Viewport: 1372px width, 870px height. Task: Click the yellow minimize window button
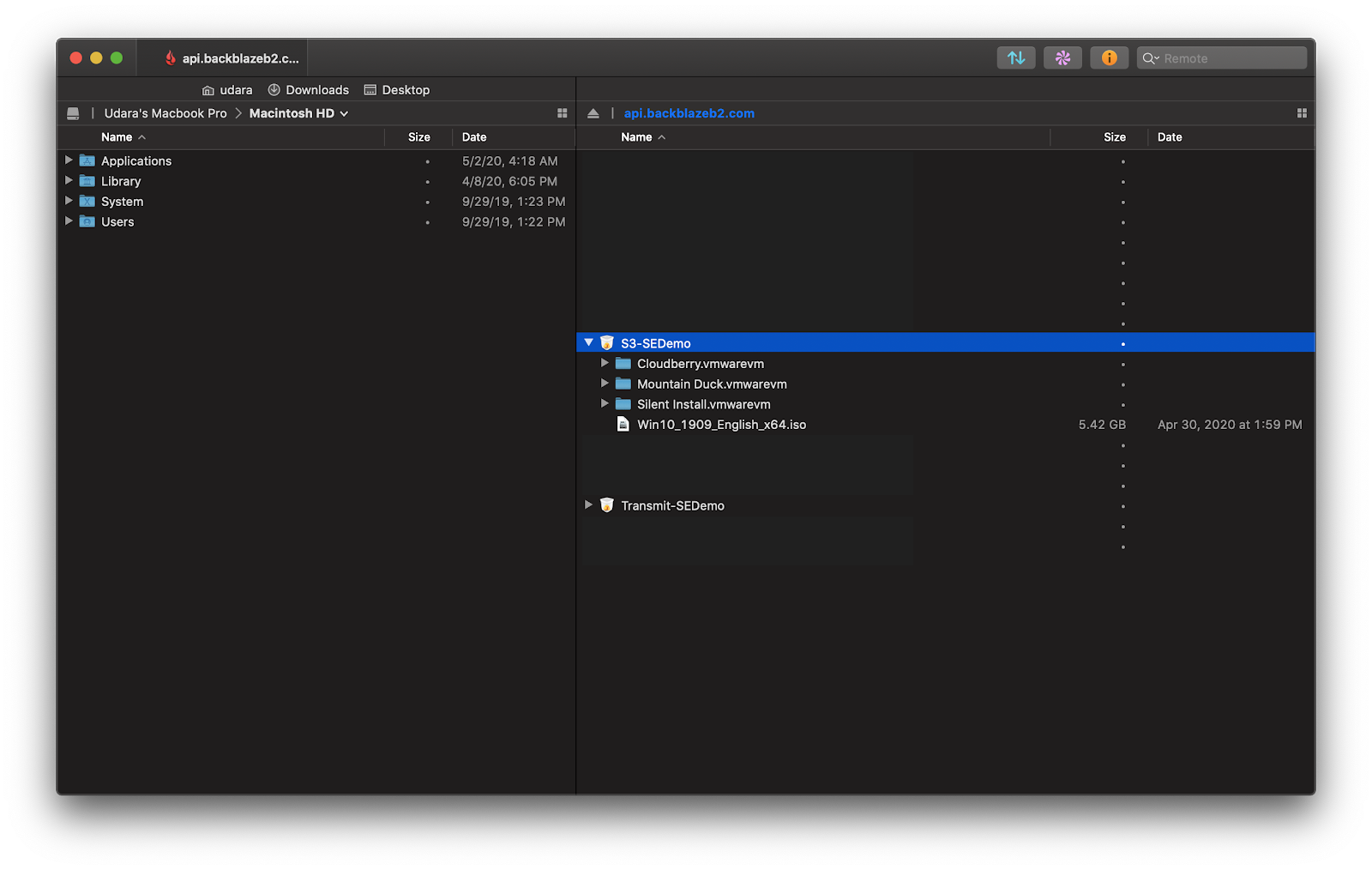(96, 57)
